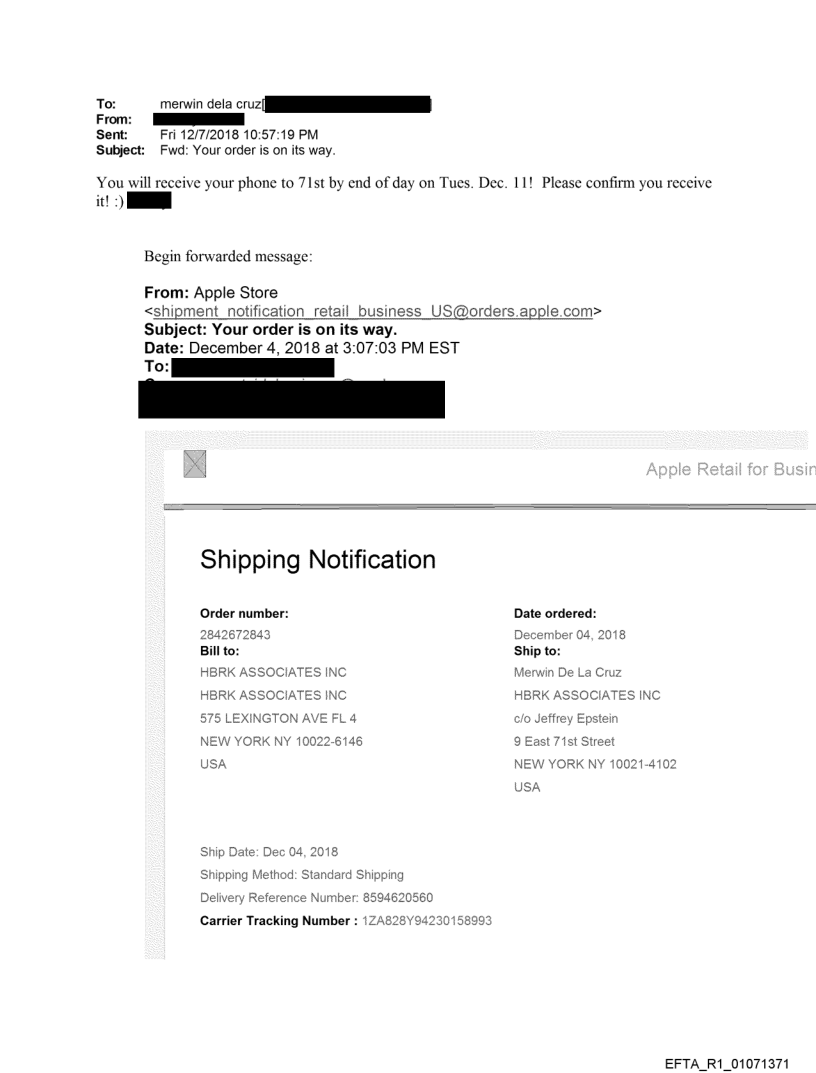Click the Shipping Method: Standard Shipping line
816x1073 pixels.
302,875
